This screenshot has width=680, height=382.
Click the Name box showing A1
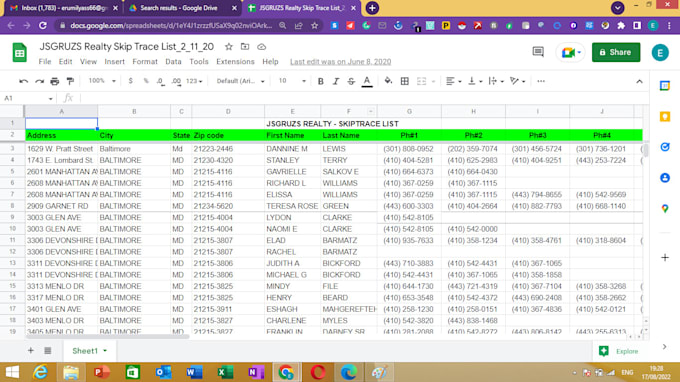(28, 98)
